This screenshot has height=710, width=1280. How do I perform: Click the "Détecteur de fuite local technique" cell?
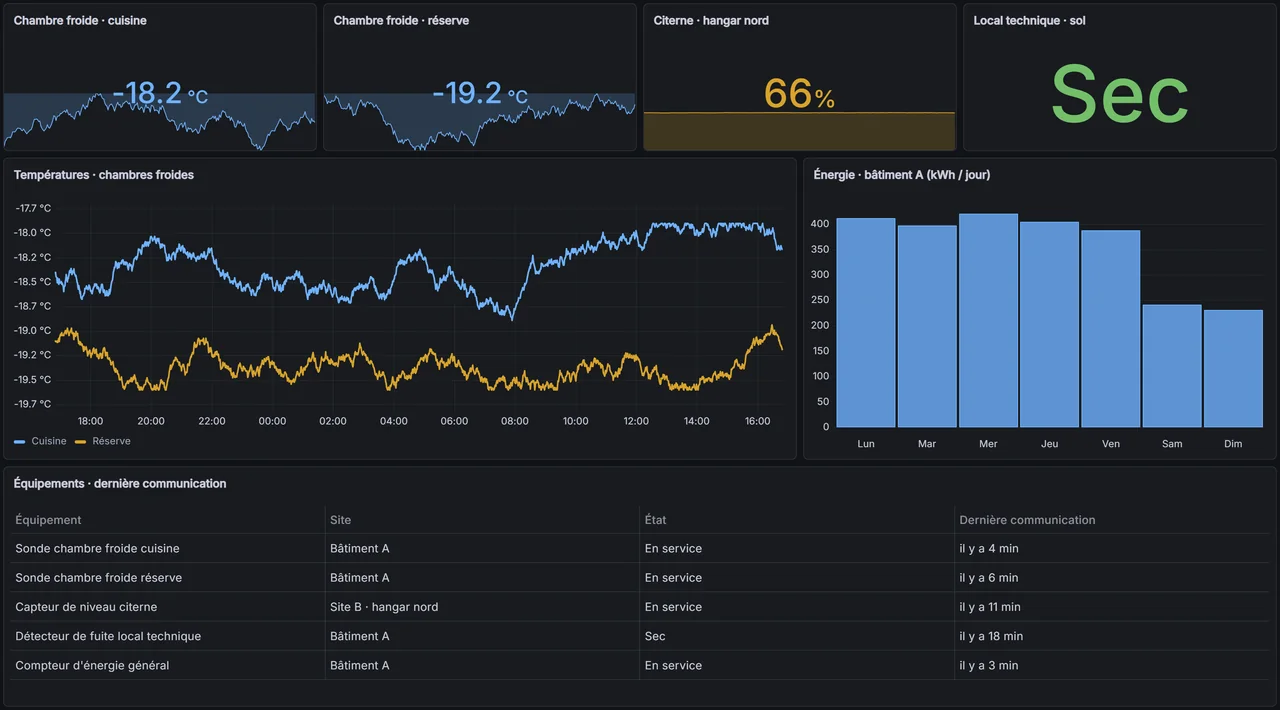coord(168,636)
